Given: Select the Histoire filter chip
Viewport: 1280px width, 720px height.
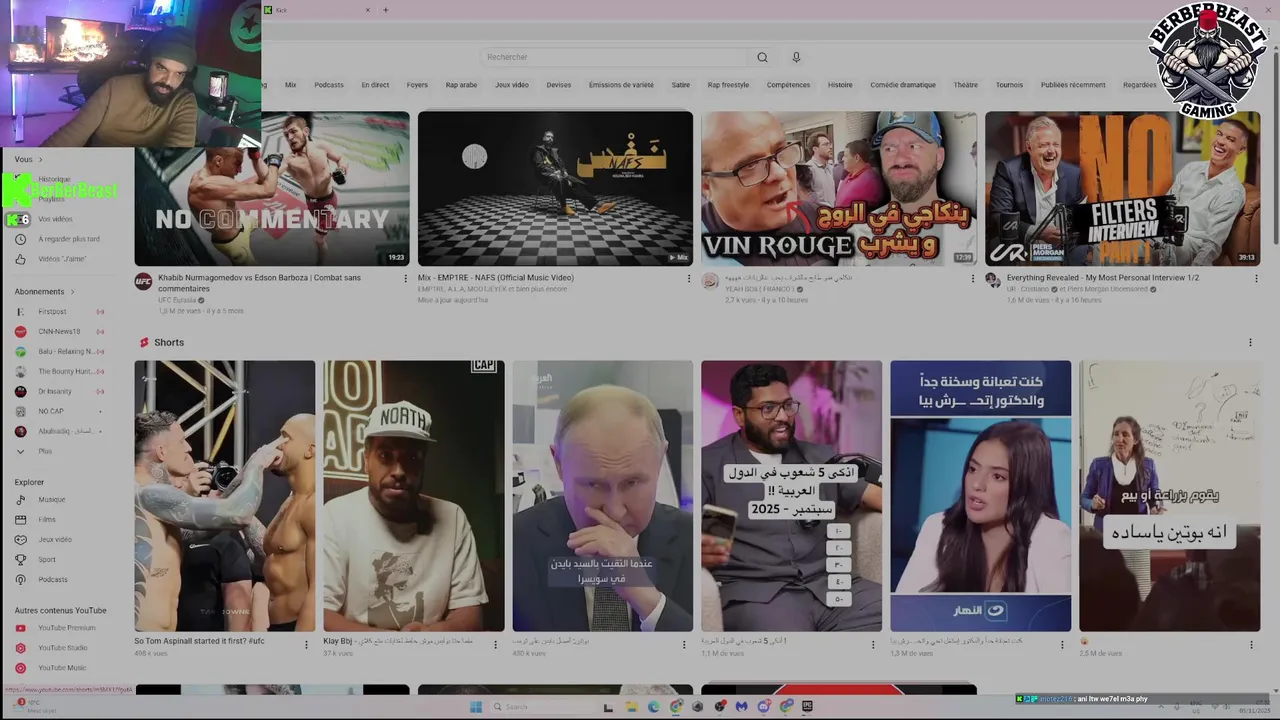Looking at the screenshot, I should (x=840, y=85).
